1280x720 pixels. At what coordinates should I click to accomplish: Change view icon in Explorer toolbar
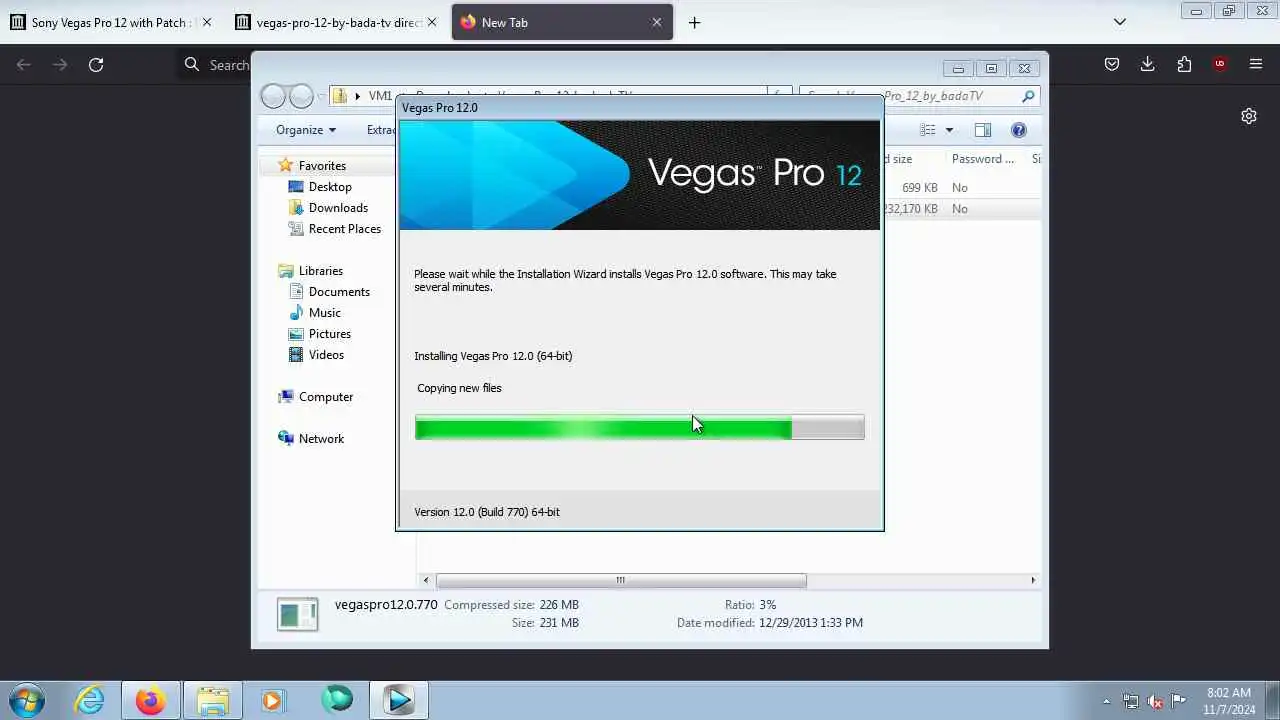tap(928, 130)
